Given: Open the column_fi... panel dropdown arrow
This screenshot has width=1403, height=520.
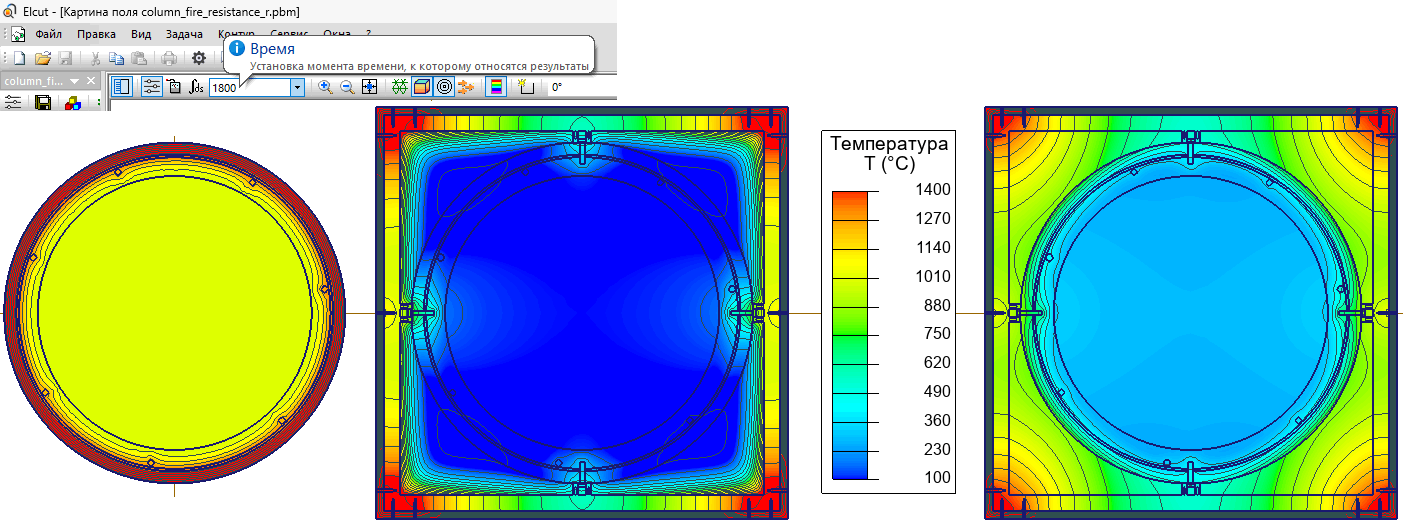Looking at the screenshot, I should coord(75,81).
